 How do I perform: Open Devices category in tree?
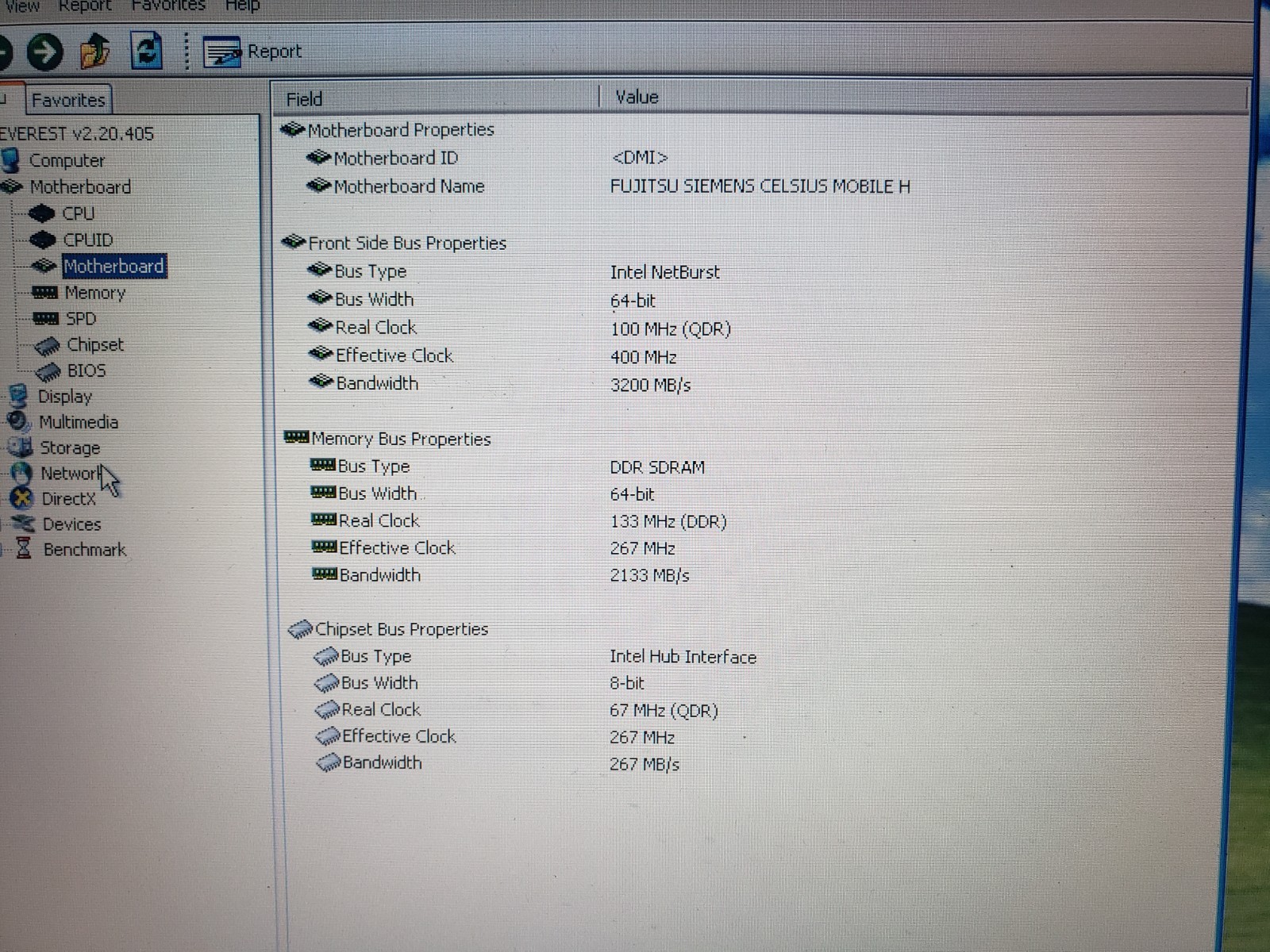coord(71,524)
